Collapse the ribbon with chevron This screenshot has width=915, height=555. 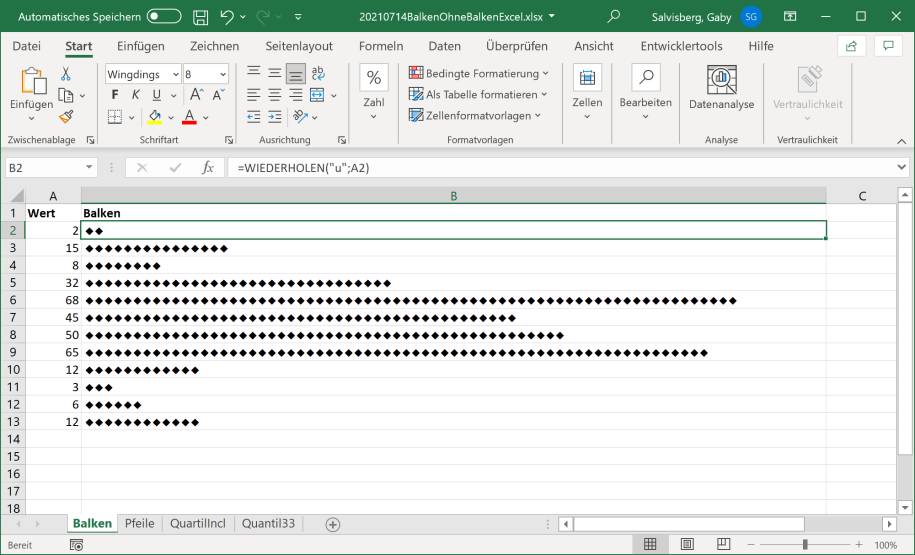pos(902,141)
